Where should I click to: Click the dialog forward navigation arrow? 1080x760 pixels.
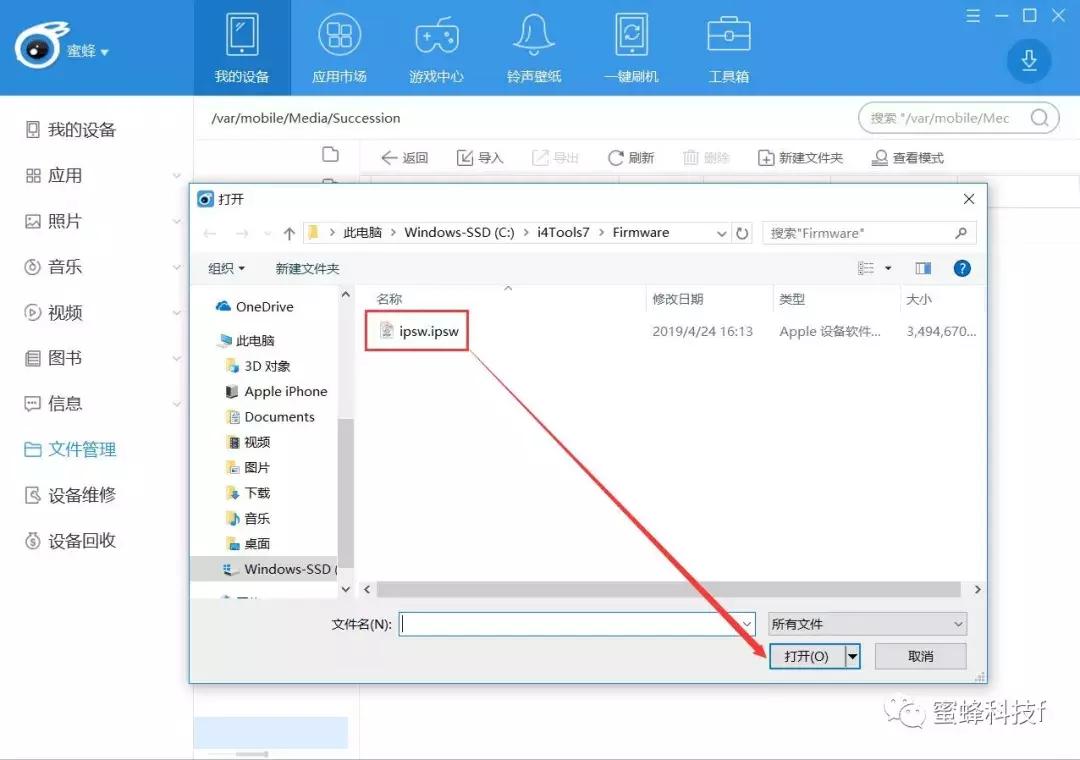(242, 234)
